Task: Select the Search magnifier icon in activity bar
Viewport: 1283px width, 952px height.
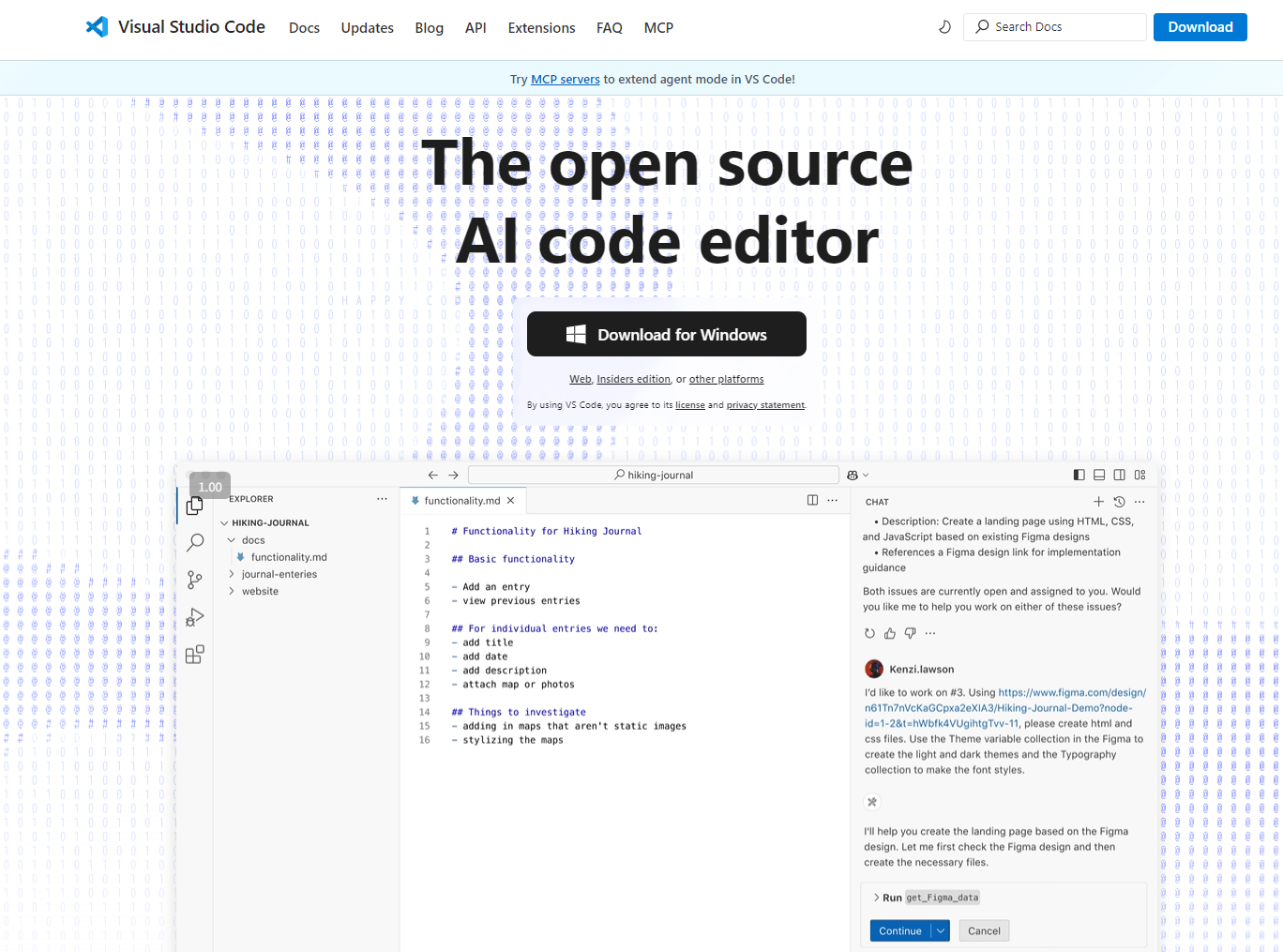Action: [x=195, y=542]
